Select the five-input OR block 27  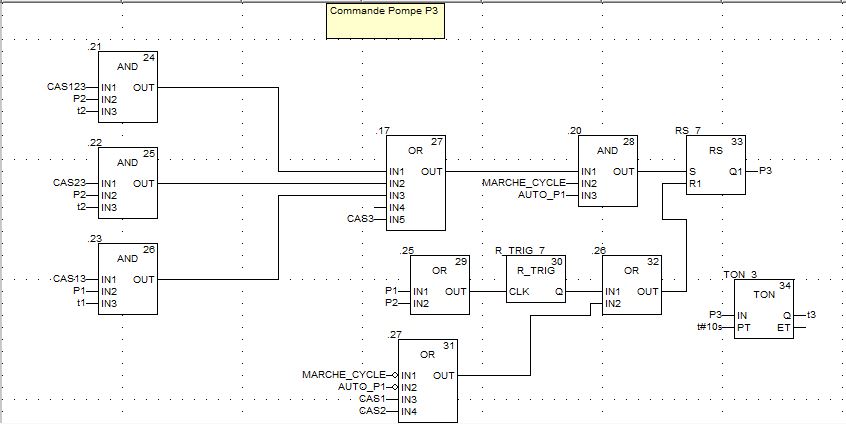(416, 183)
